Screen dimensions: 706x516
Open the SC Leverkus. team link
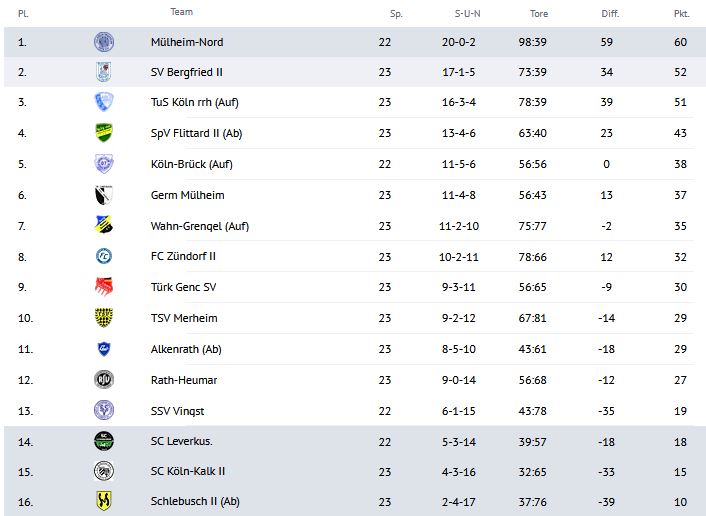tap(182, 441)
